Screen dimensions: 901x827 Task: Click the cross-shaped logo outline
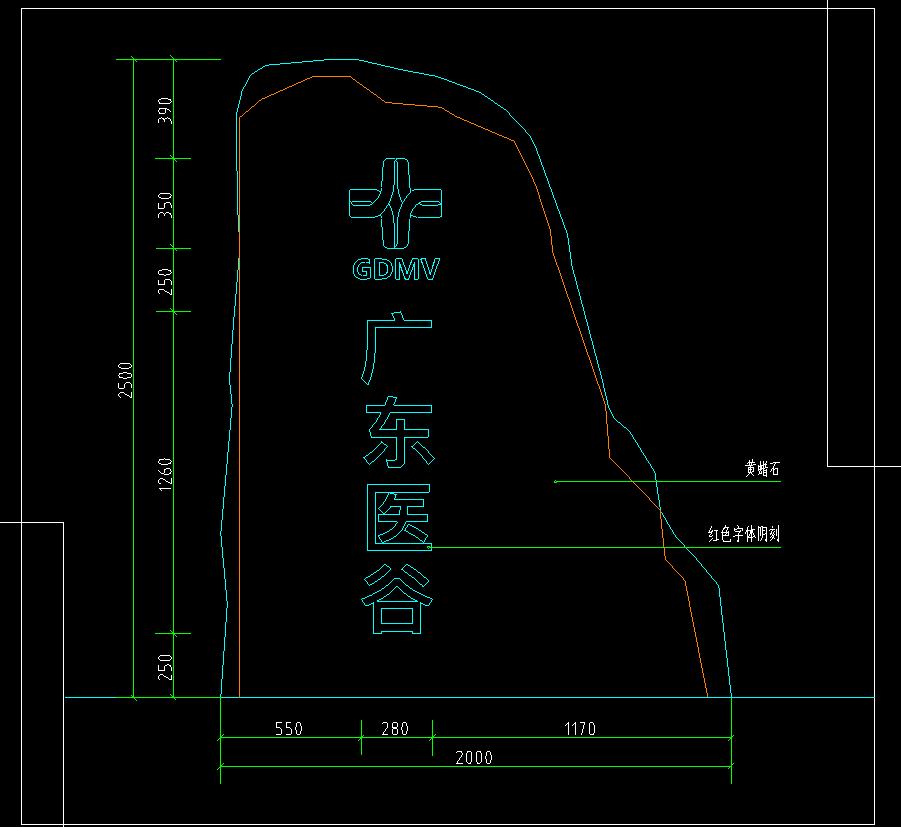pos(395,203)
